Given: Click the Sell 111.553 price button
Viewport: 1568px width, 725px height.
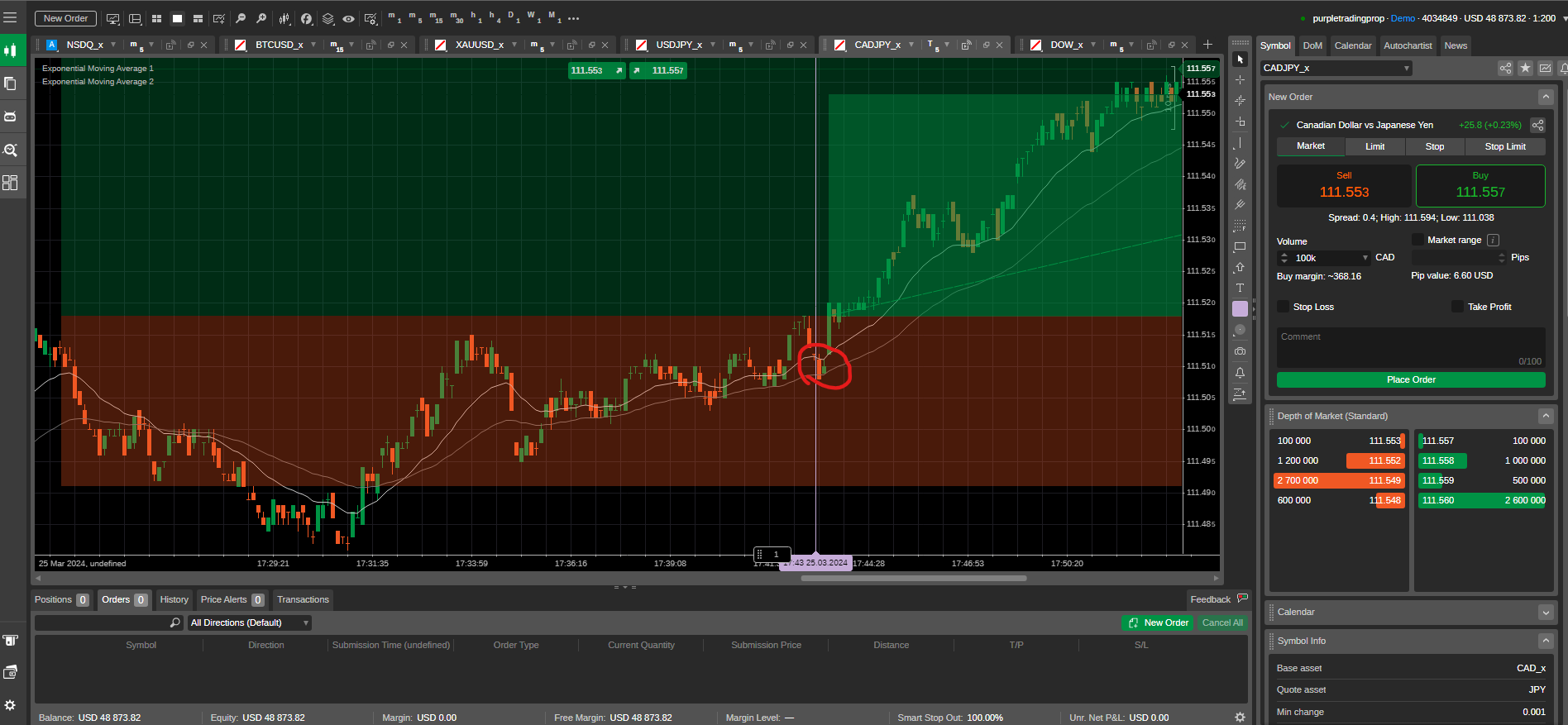Looking at the screenshot, I should (x=1344, y=186).
